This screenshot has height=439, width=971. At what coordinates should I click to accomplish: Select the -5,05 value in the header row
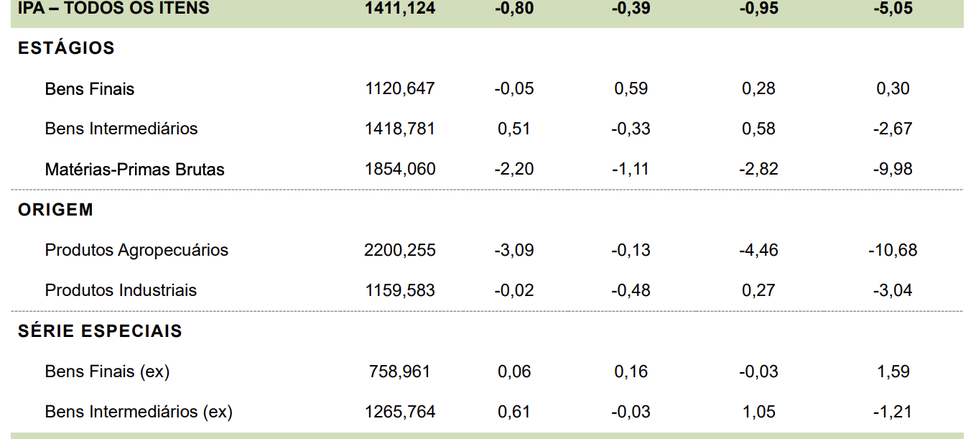[893, 9]
